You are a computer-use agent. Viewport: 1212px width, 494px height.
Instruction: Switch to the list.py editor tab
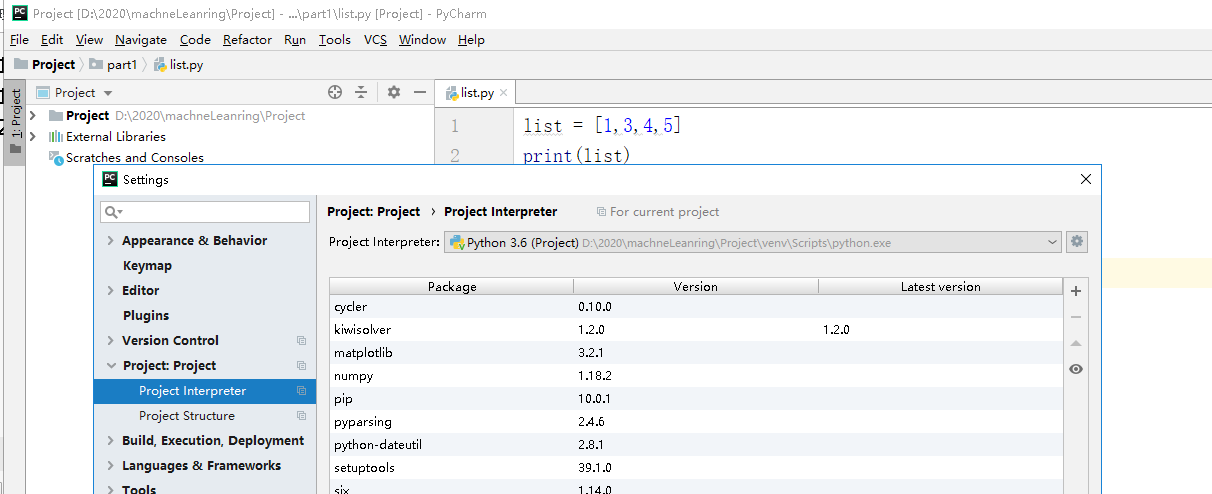[477, 93]
